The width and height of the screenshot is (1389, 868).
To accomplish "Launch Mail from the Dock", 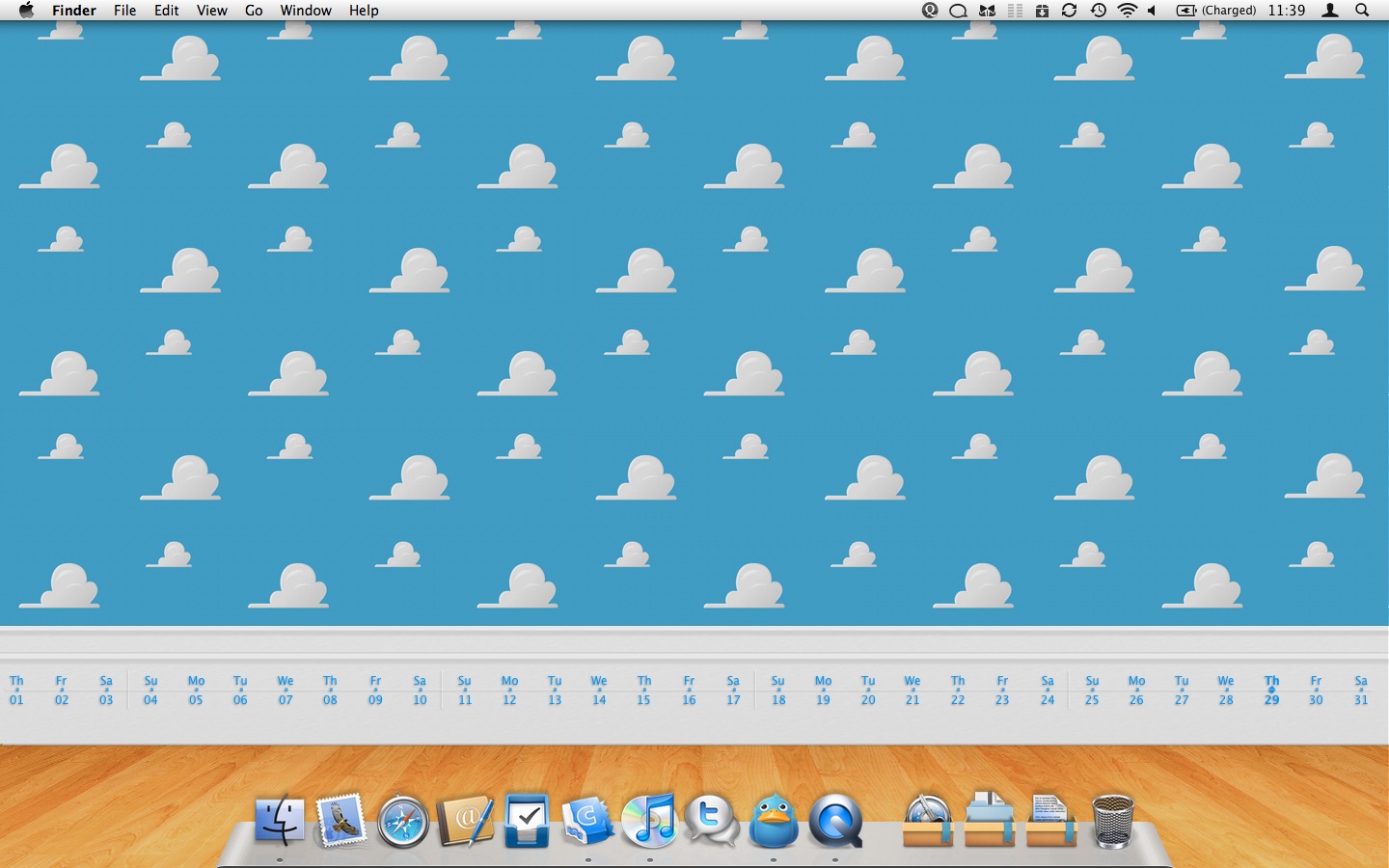I will [340, 821].
